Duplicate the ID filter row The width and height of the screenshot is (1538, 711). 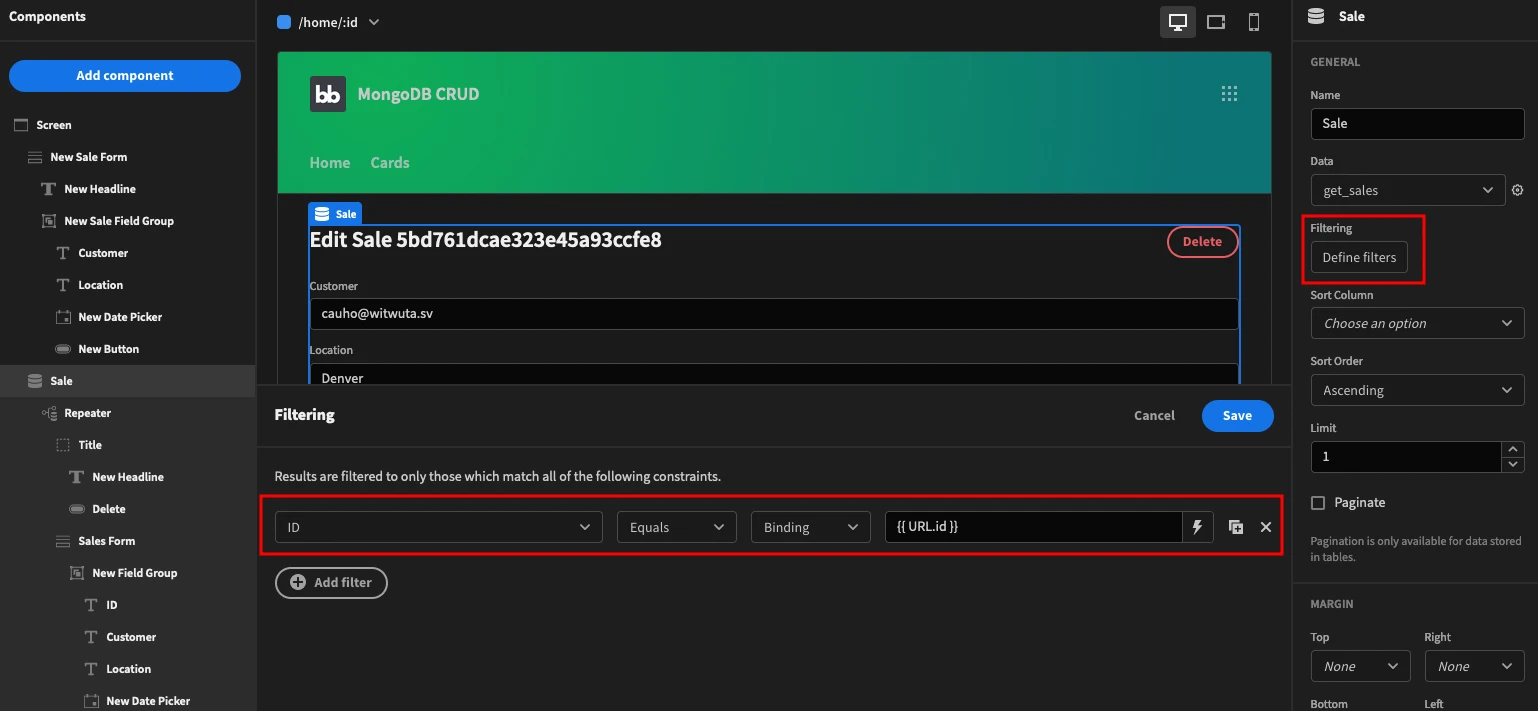(x=1236, y=527)
